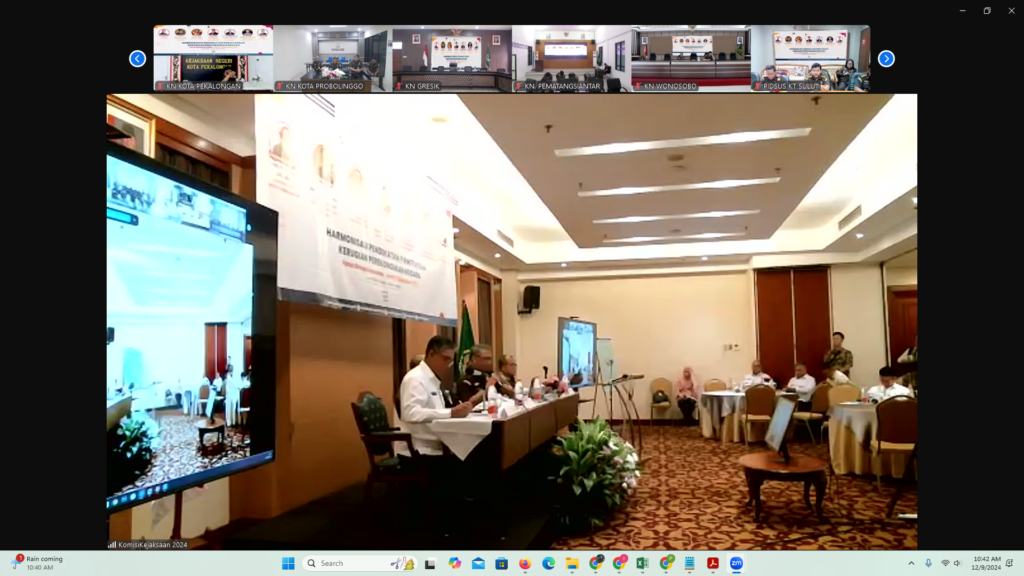The height and width of the screenshot is (576, 1024).
Task: Select the KN KOTA PROBOLINGGO video thumbnail
Action: click(332, 58)
